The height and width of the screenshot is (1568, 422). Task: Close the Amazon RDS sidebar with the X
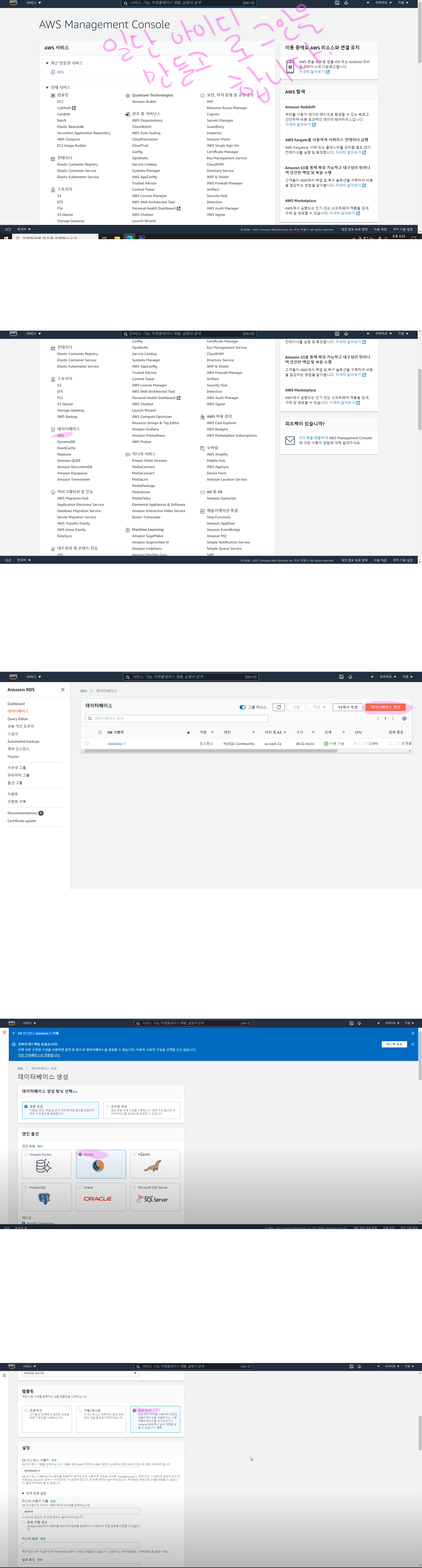tap(63, 690)
